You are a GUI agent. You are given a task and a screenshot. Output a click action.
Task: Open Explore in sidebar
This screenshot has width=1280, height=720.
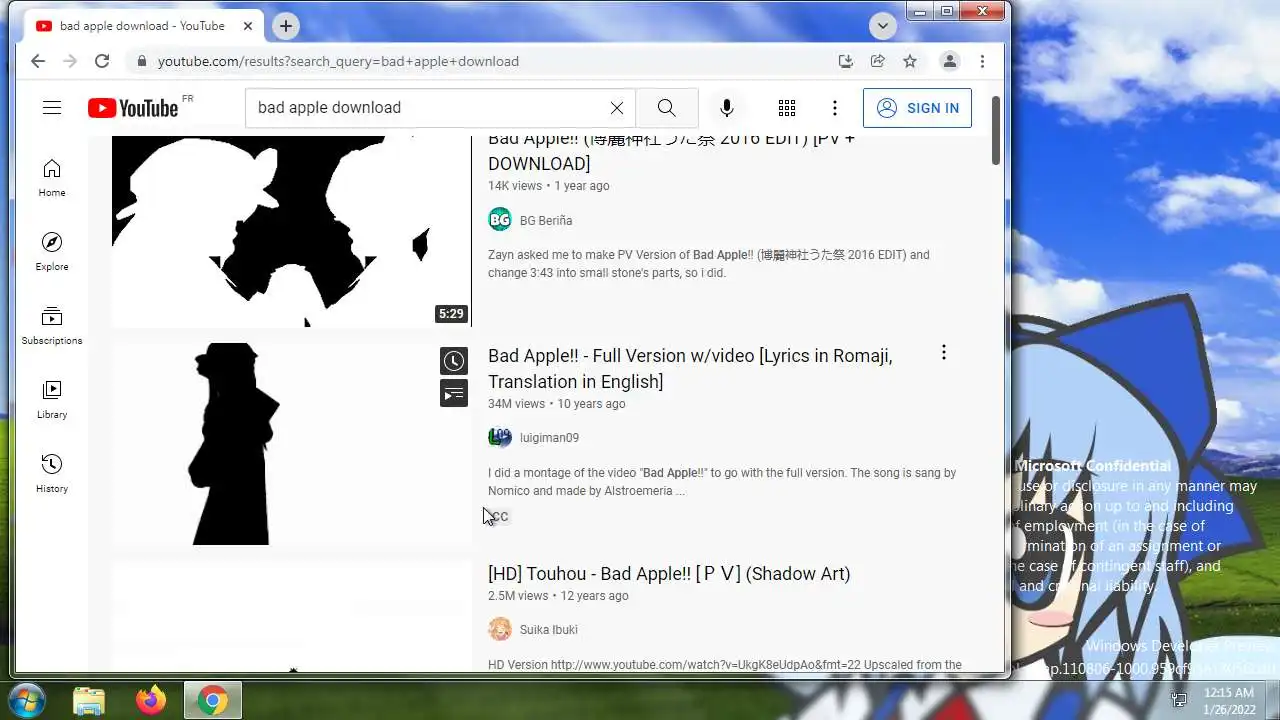pos(52,252)
